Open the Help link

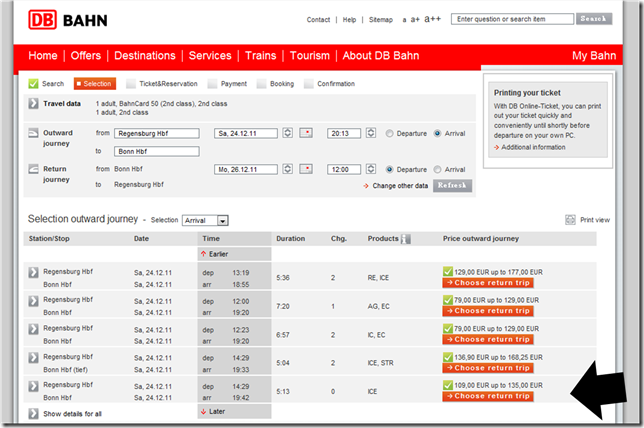[350, 20]
